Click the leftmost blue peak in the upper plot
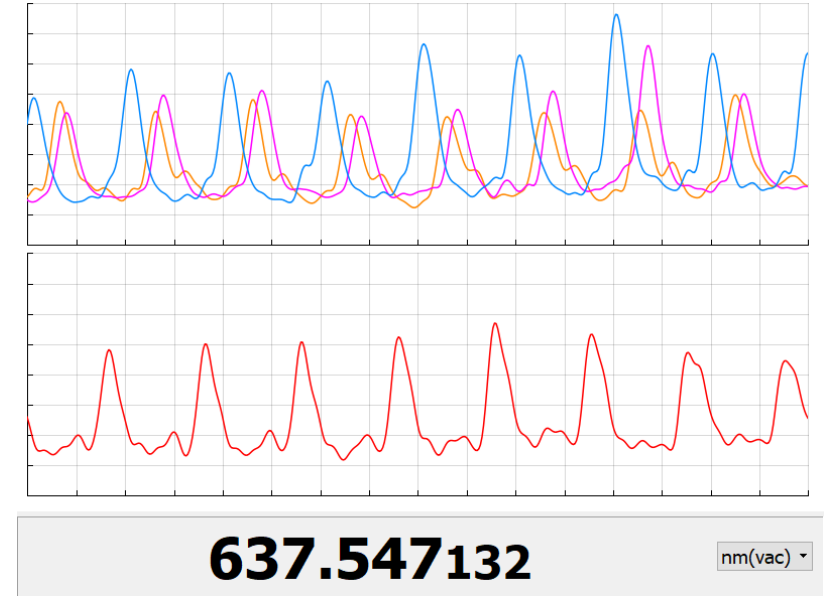 [x=34, y=98]
